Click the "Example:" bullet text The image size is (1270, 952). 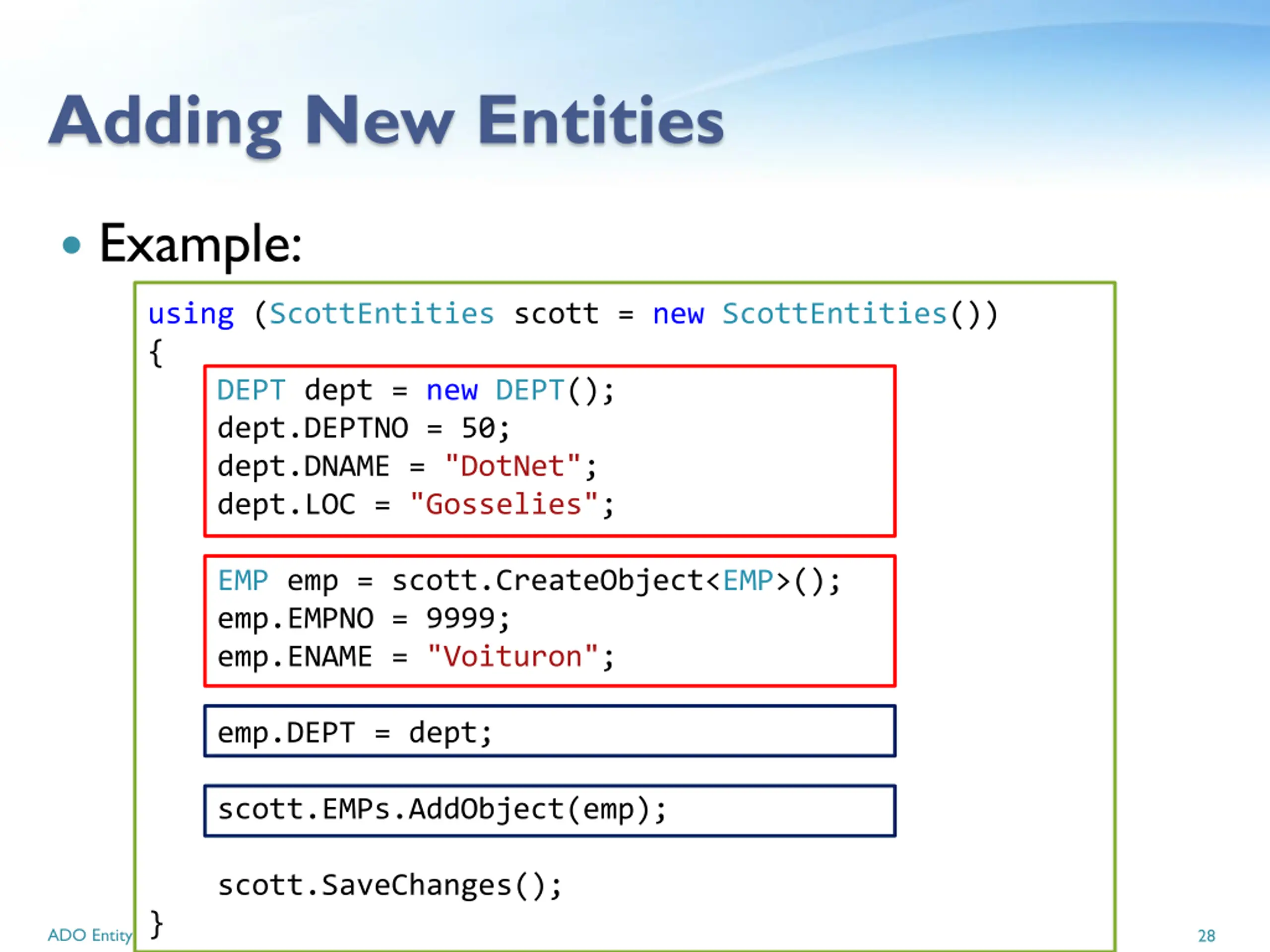coord(200,245)
